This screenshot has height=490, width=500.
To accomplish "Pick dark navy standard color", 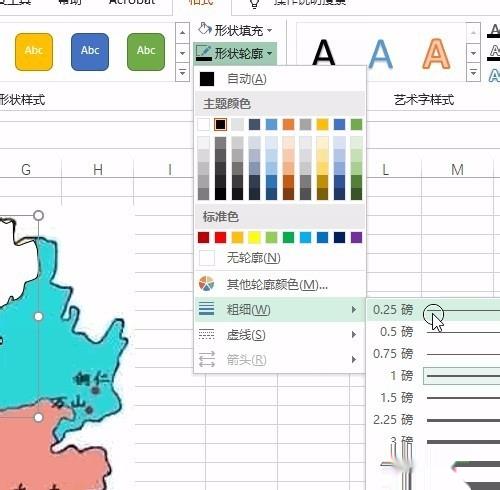I will (x=339, y=238).
